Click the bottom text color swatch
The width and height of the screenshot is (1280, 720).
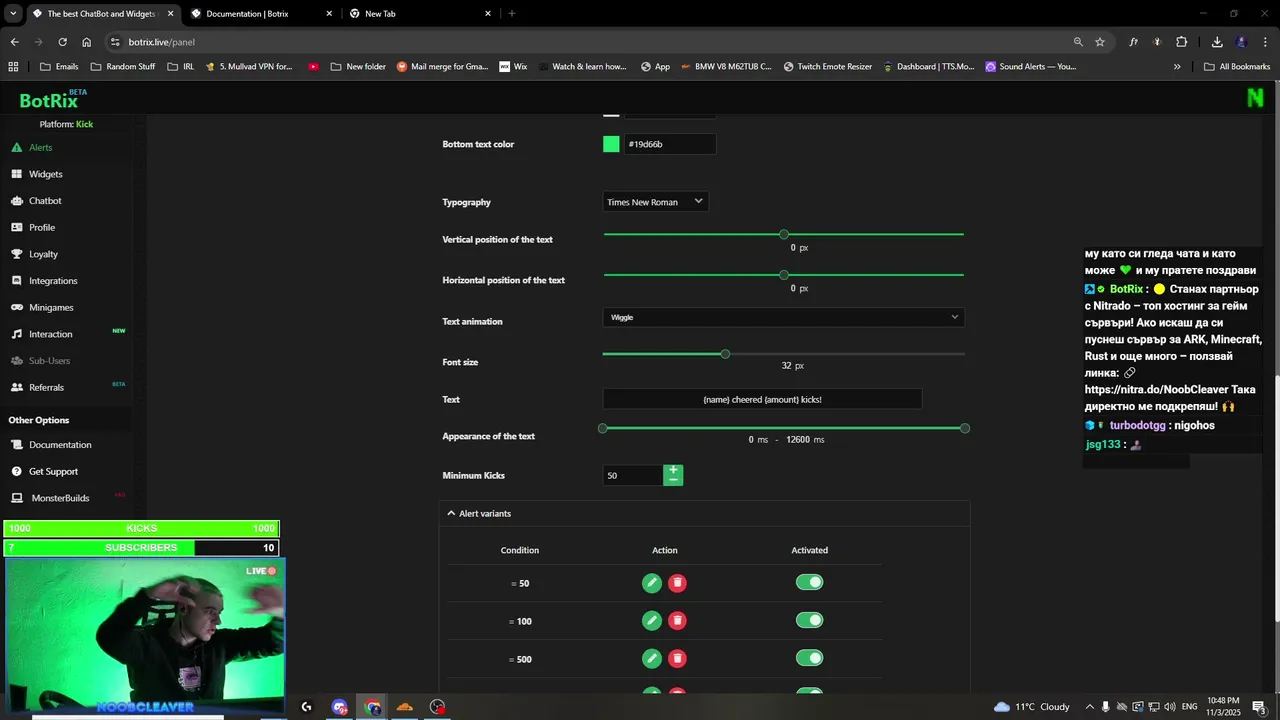click(x=611, y=144)
